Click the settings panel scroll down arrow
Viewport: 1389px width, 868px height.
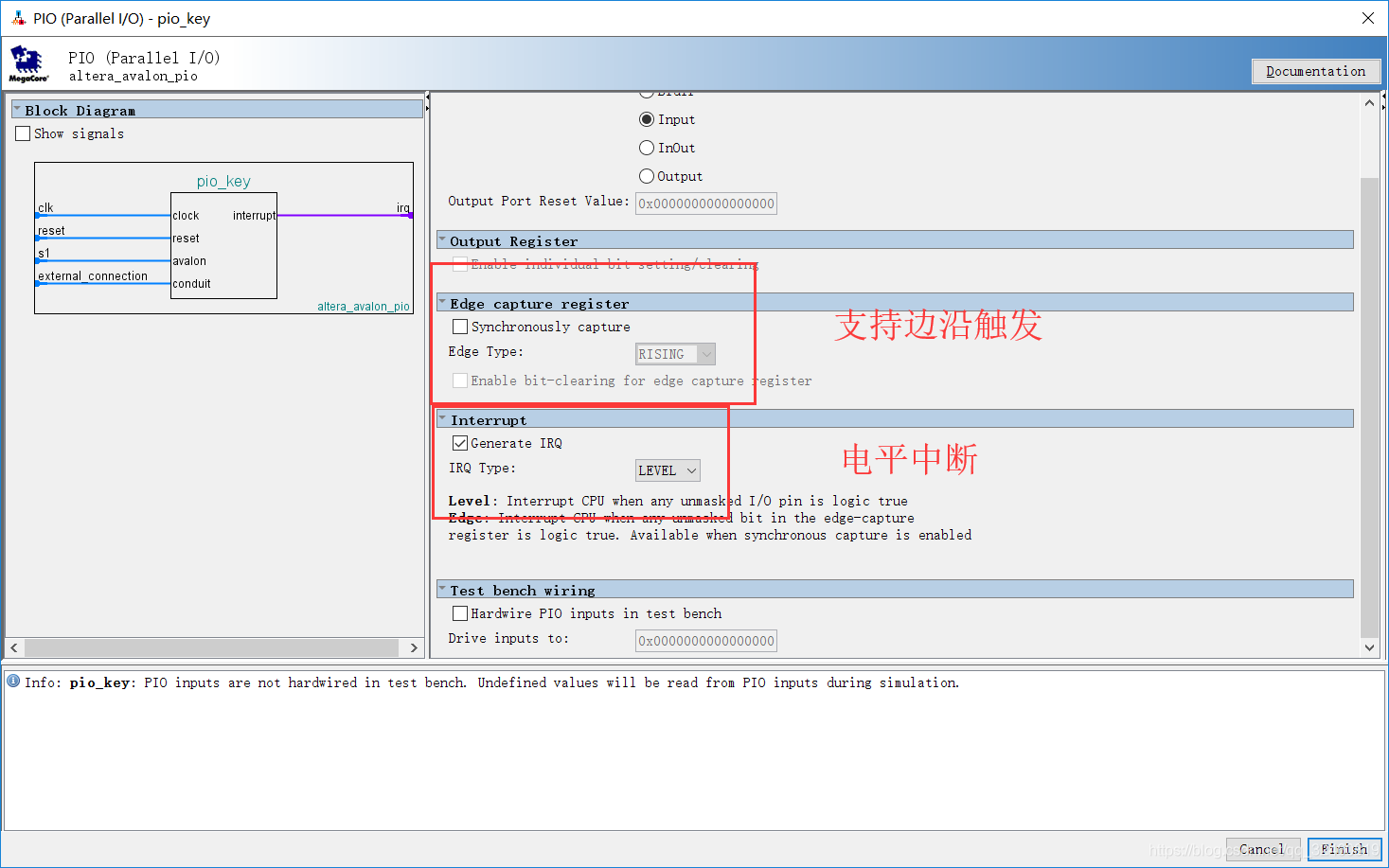[1369, 647]
